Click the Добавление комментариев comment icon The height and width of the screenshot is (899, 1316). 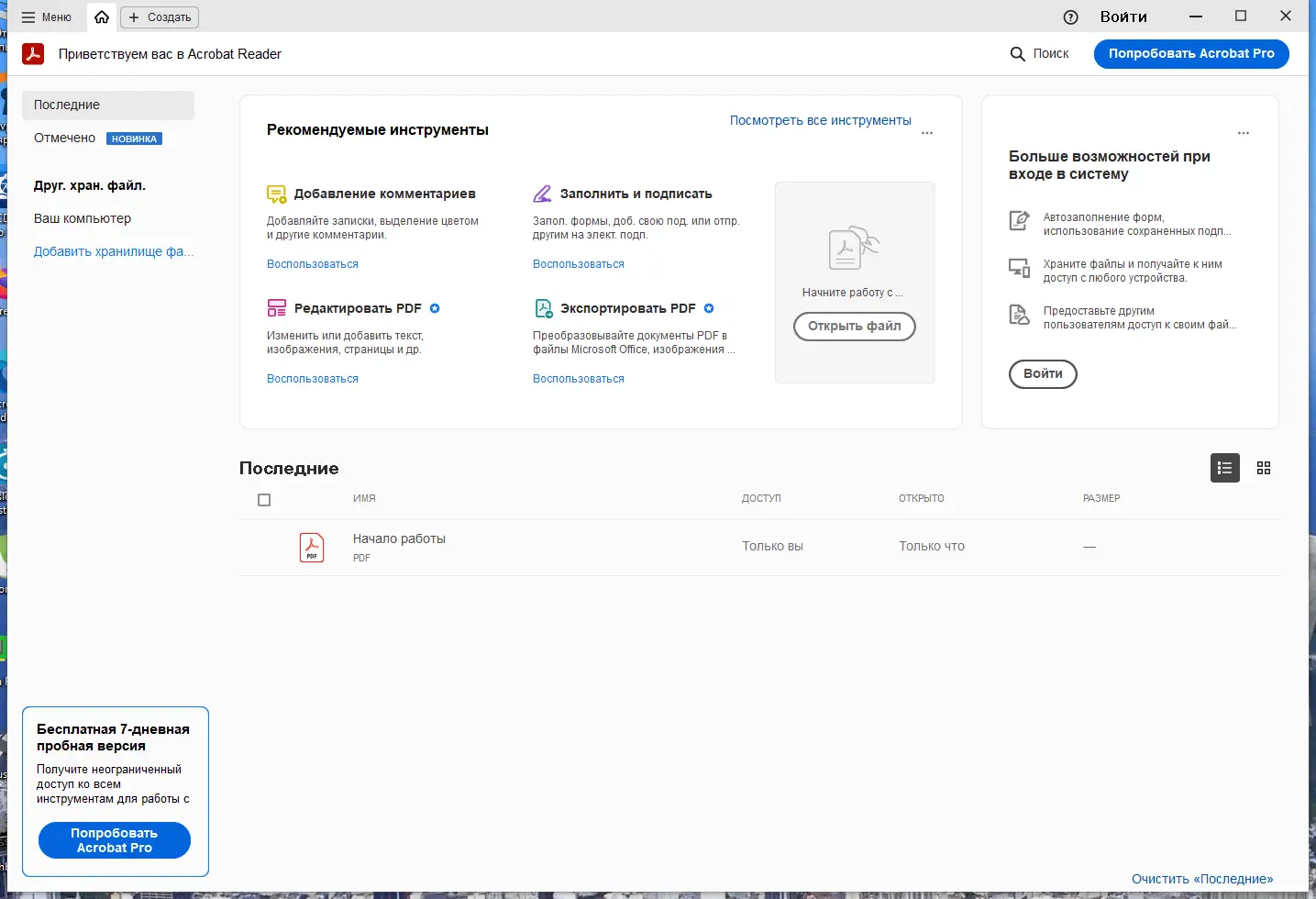click(276, 194)
